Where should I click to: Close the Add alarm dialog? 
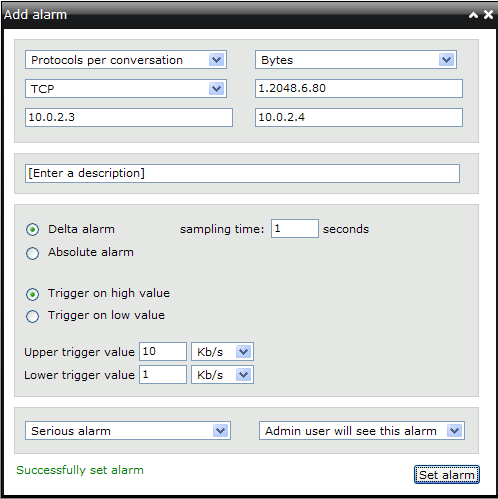point(488,15)
